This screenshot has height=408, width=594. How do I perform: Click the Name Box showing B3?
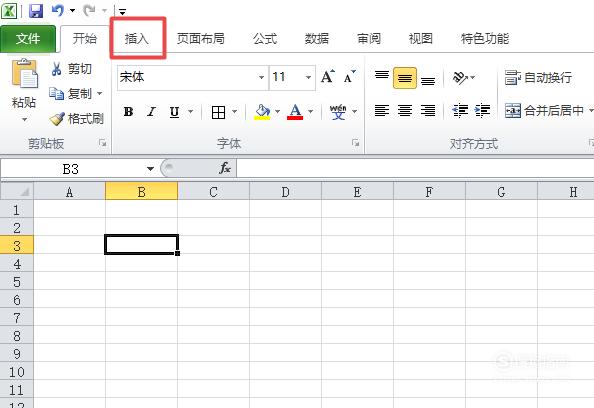tap(71, 169)
